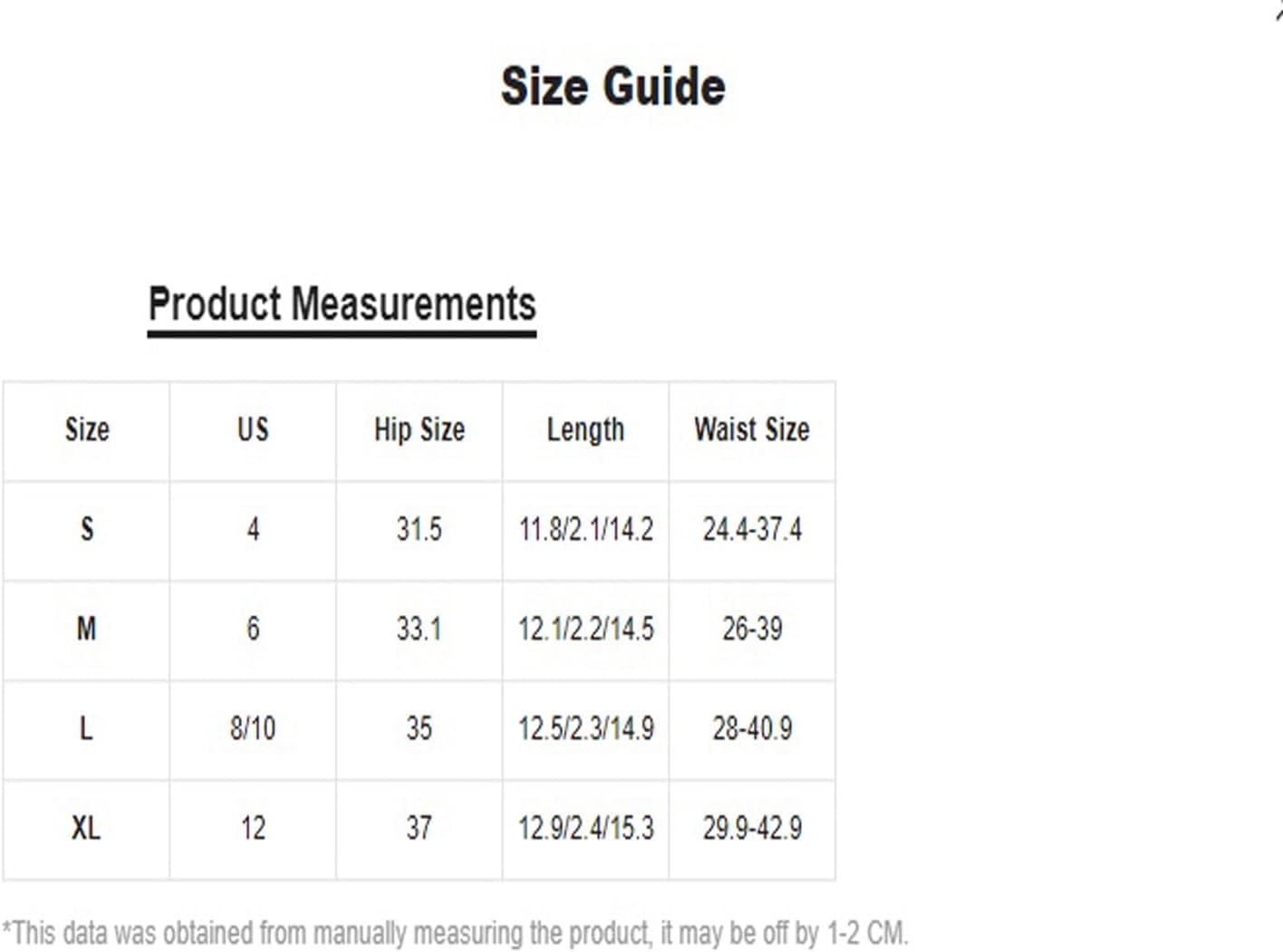This screenshot has height=952, width=1283.
Task: Select the Hip Size column header
Action: pyautogui.click(x=420, y=429)
